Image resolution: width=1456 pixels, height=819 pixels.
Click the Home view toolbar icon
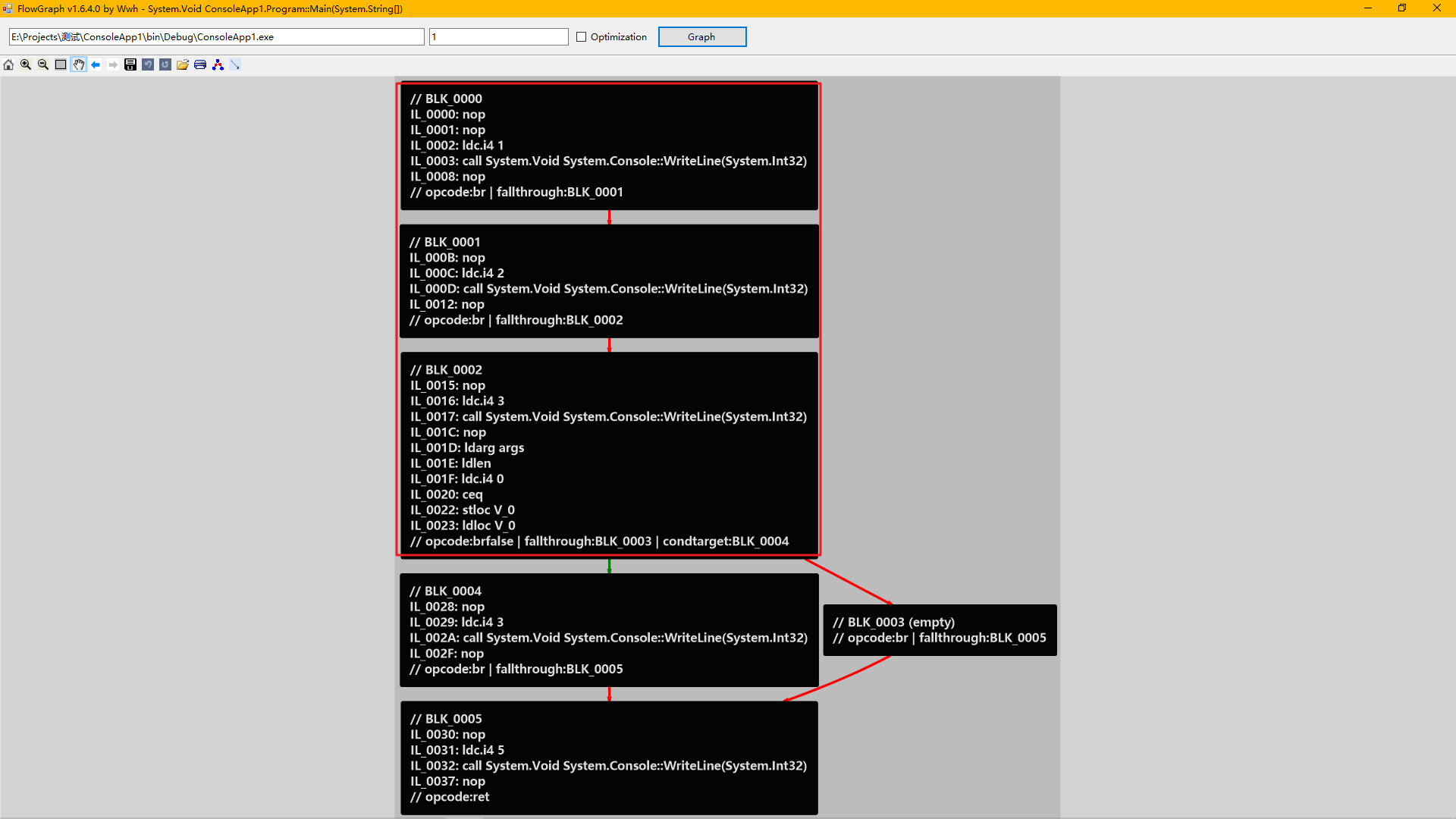point(8,64)
